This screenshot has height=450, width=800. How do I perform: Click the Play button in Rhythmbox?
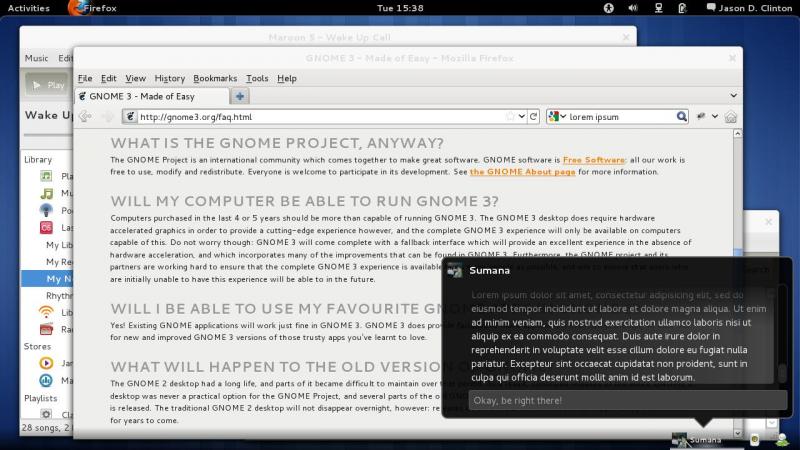(x=48, y=85)
